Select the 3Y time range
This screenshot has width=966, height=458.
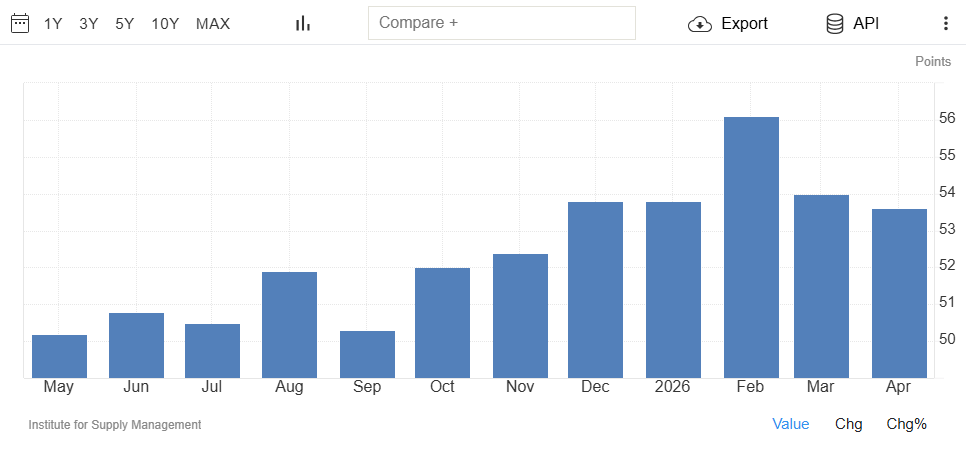point(89,24)
